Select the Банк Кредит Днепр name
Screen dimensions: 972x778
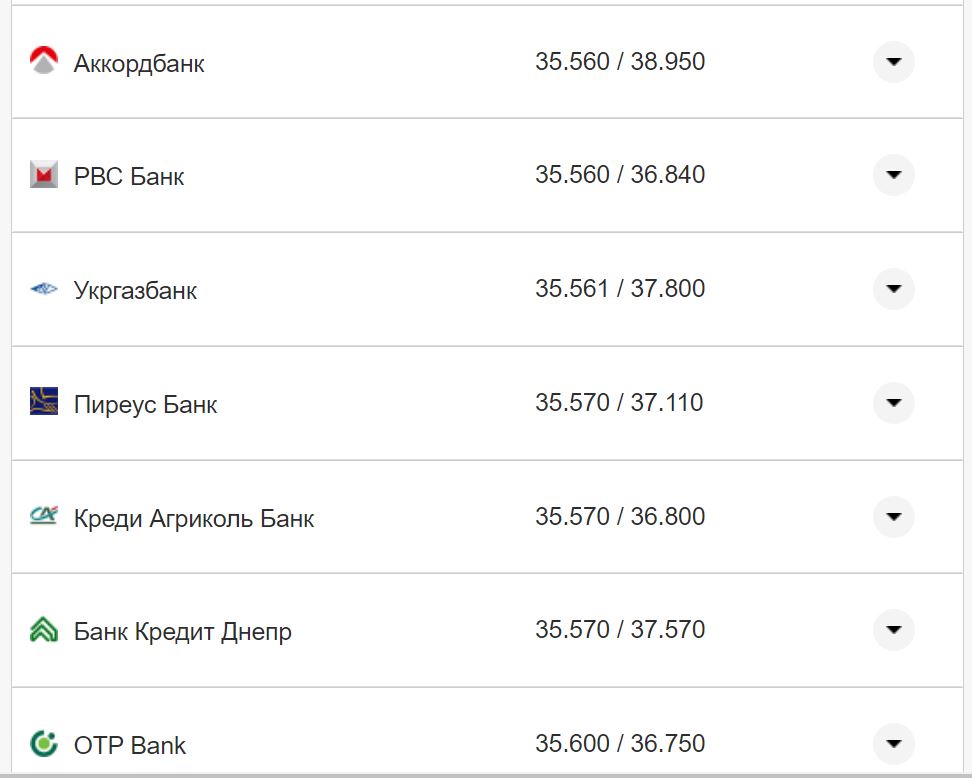point(183,632)
